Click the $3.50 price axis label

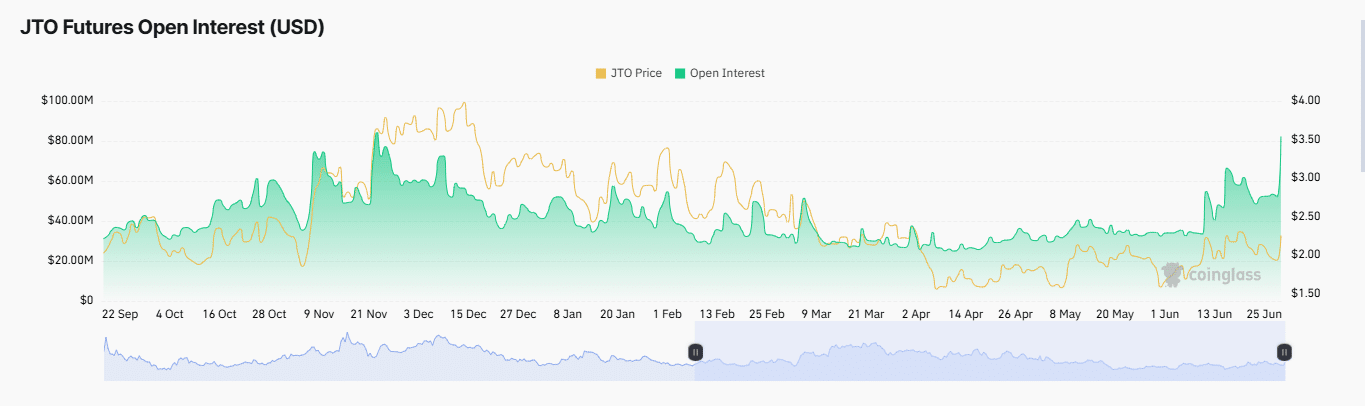(x=1307, y=139)
